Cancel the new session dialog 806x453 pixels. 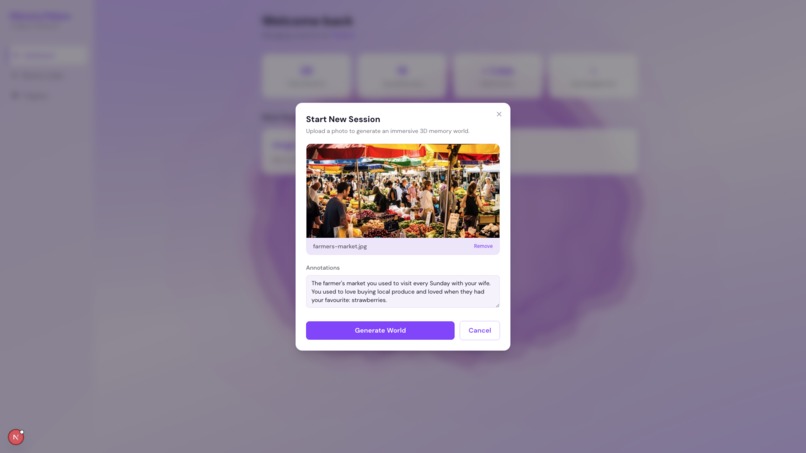479,331
